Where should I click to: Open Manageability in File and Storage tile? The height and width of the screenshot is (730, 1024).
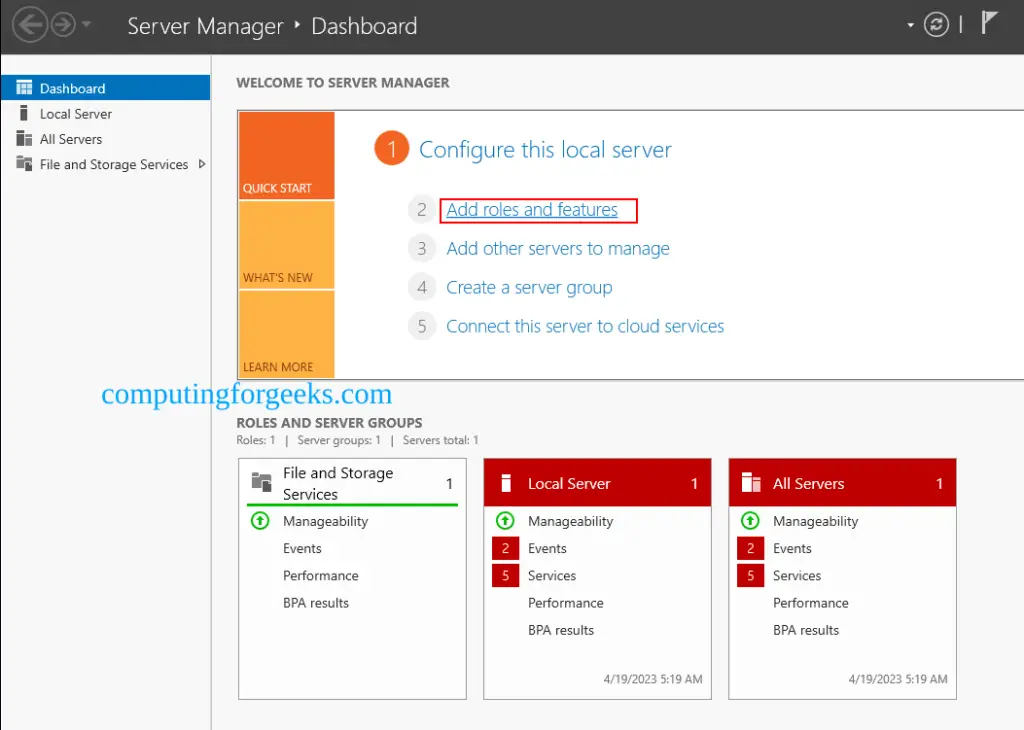coord(325,521)
